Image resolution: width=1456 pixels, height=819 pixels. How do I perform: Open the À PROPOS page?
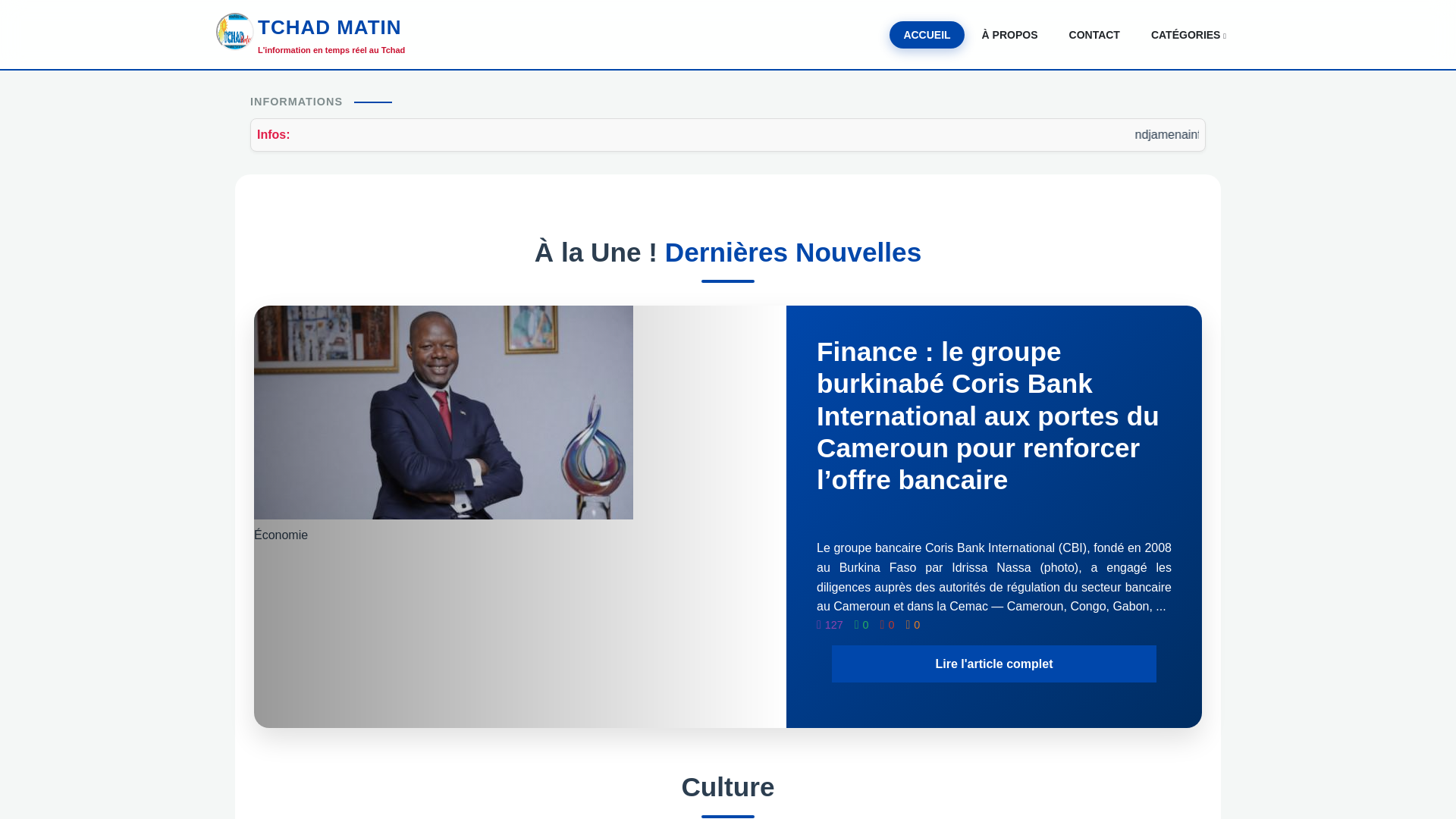1009,35
